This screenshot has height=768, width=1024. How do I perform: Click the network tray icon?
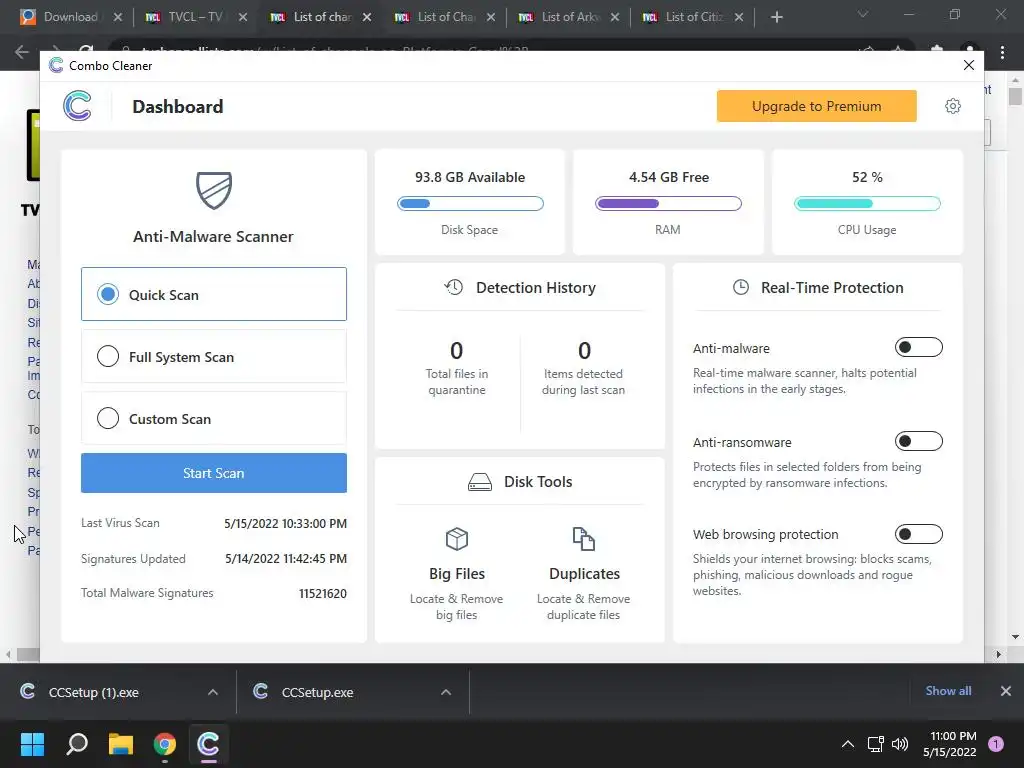pyautogui.click(x=875, y=744)
